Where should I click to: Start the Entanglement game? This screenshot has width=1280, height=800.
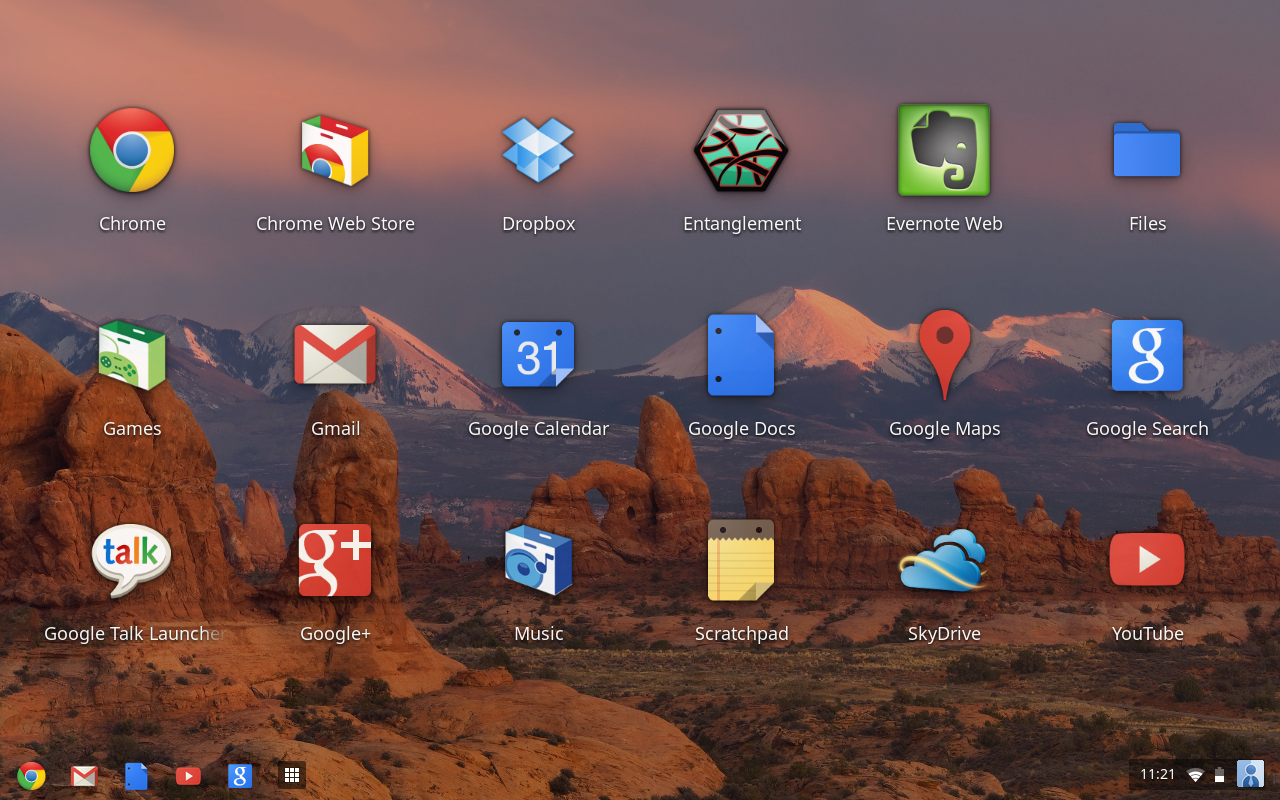(x=741, y=150)
